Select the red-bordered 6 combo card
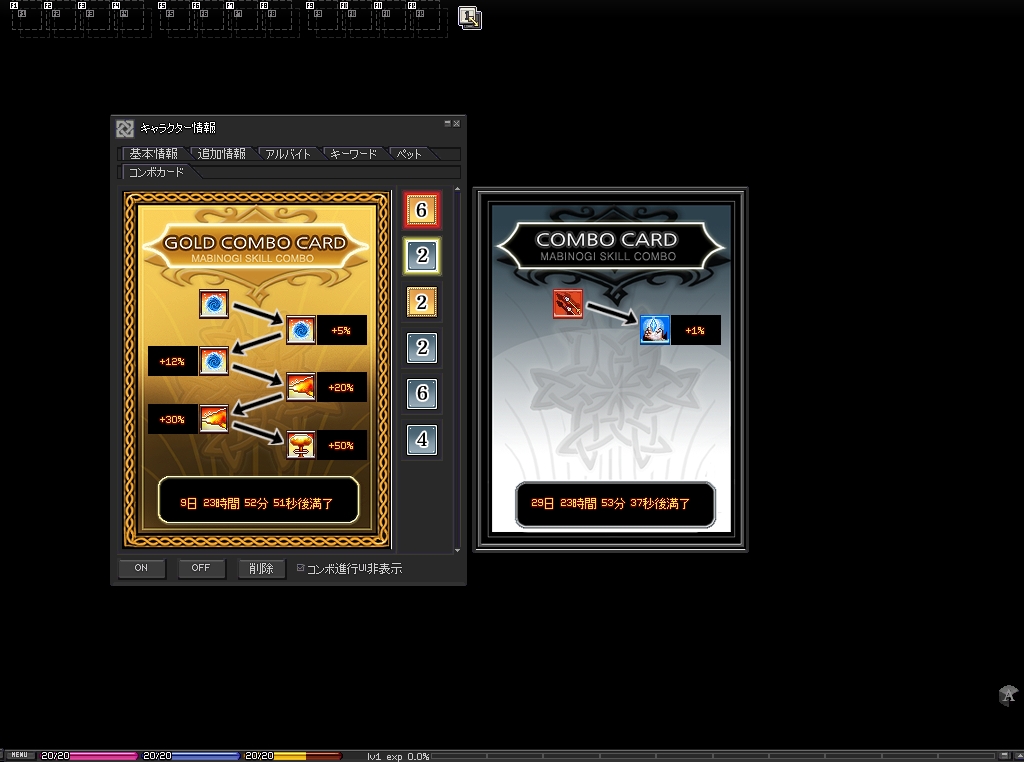The width and height of the screenshot is (1024, 762). point(422,210)
